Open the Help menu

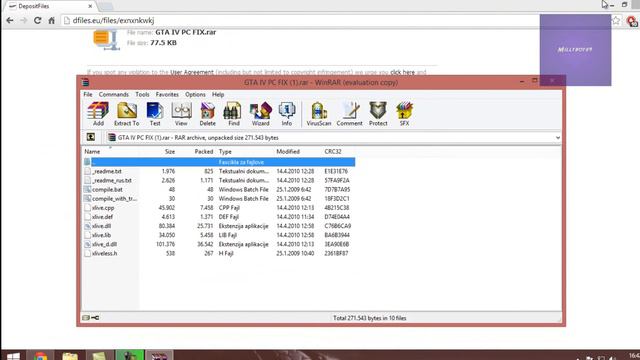coord(218,94)
